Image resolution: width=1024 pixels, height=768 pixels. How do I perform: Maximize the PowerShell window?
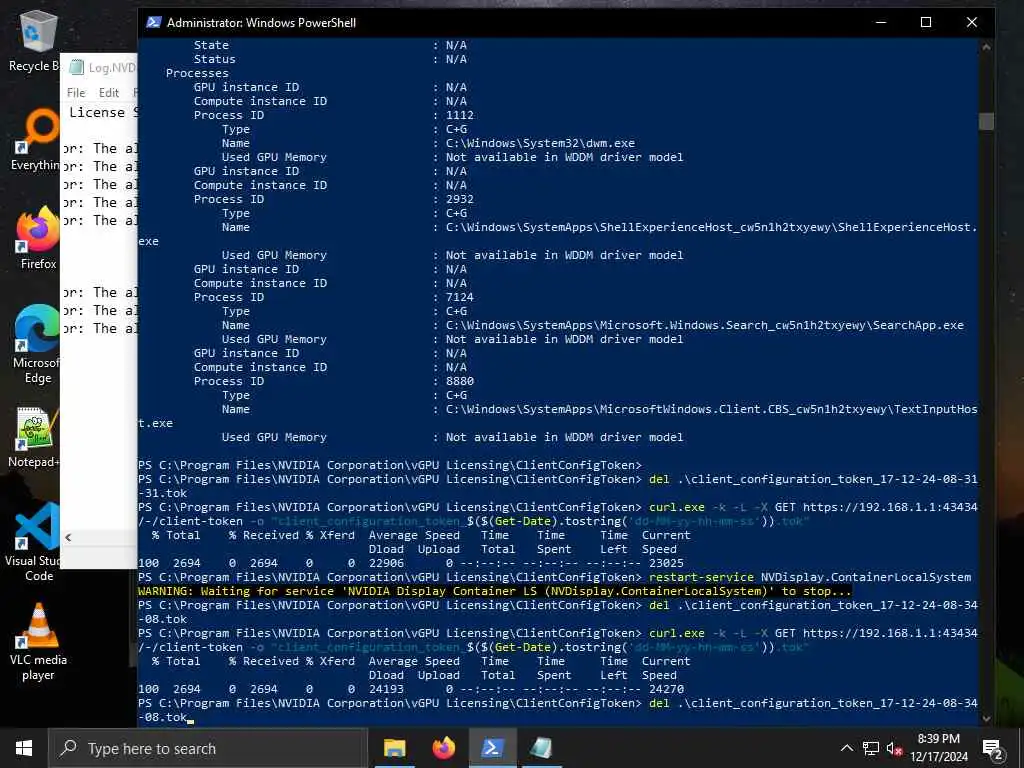(926, 22)
